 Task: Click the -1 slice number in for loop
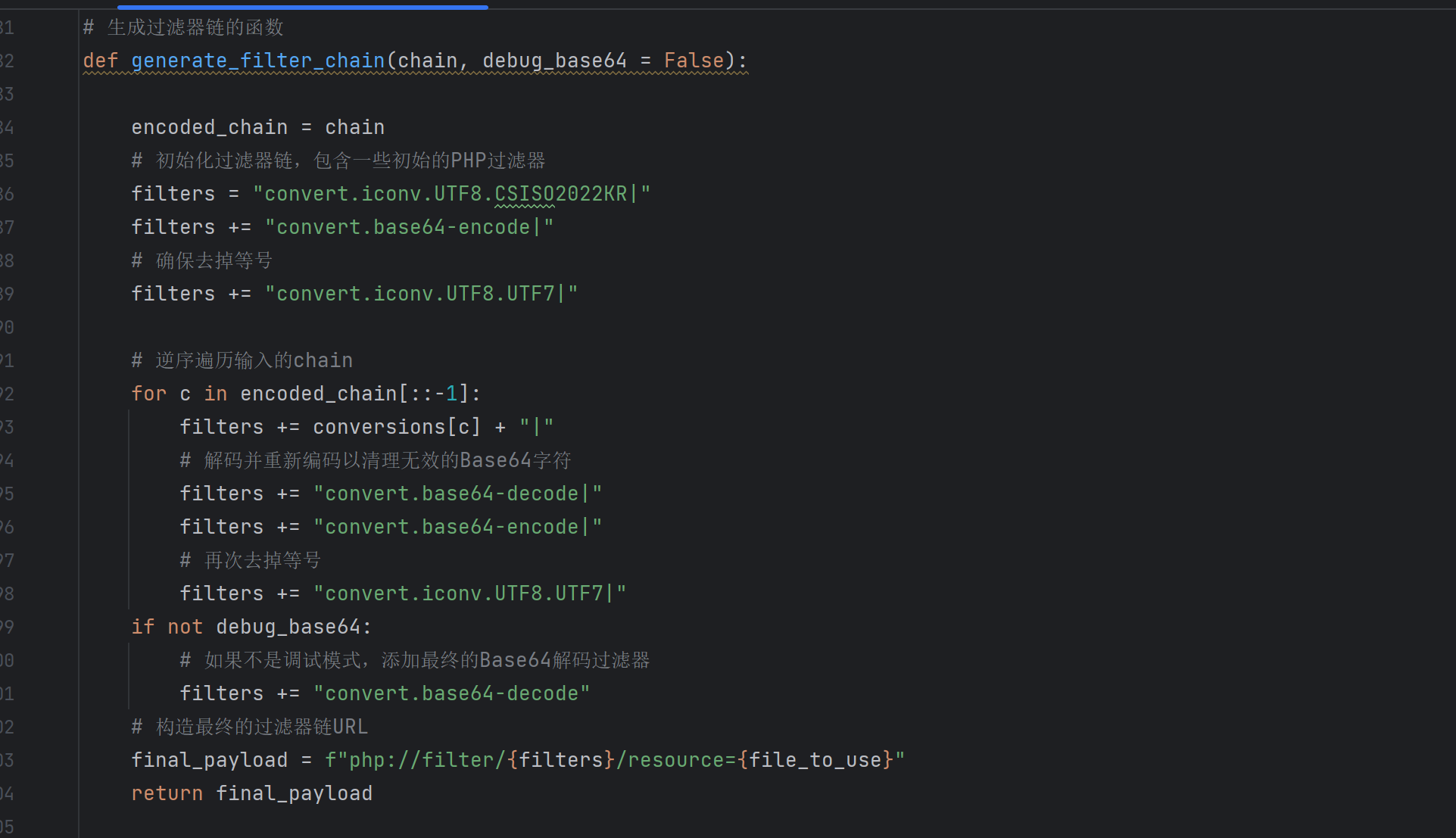447,394
